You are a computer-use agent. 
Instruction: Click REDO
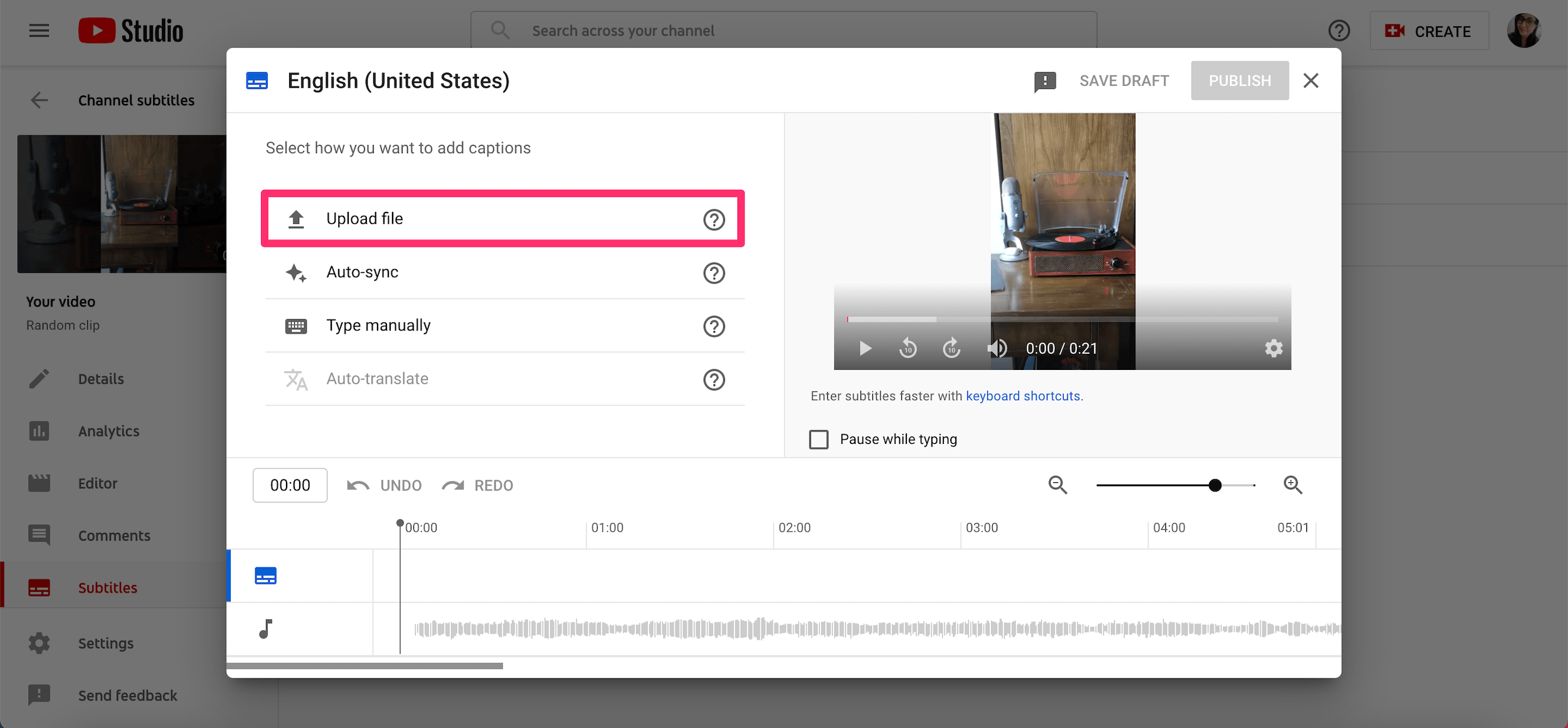pyautogui.click(x=478, y=485)
